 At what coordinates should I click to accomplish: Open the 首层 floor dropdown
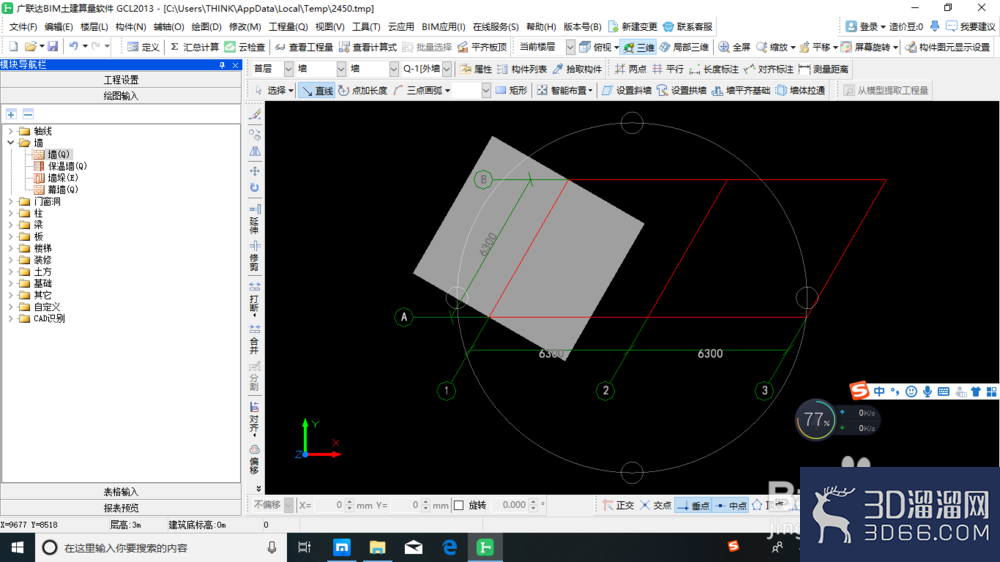[288, 69]
